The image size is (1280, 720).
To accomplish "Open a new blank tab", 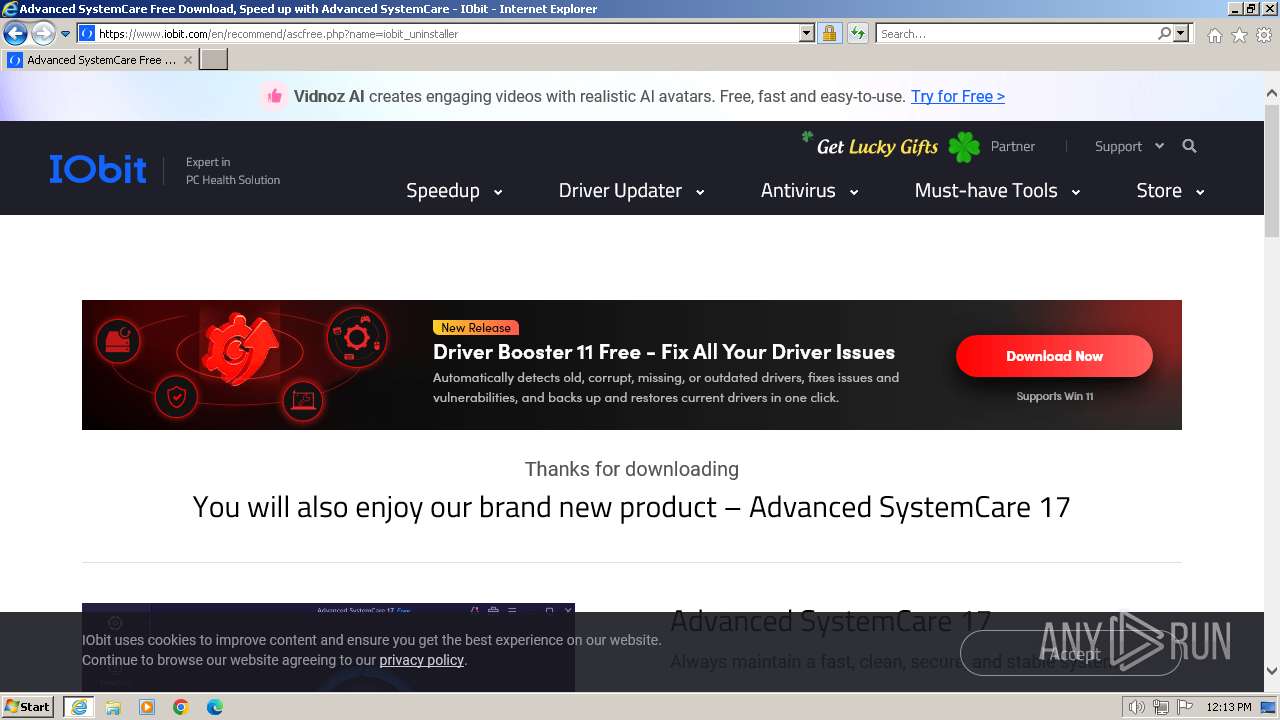I will pyautogui.click(x=214, y=60).
